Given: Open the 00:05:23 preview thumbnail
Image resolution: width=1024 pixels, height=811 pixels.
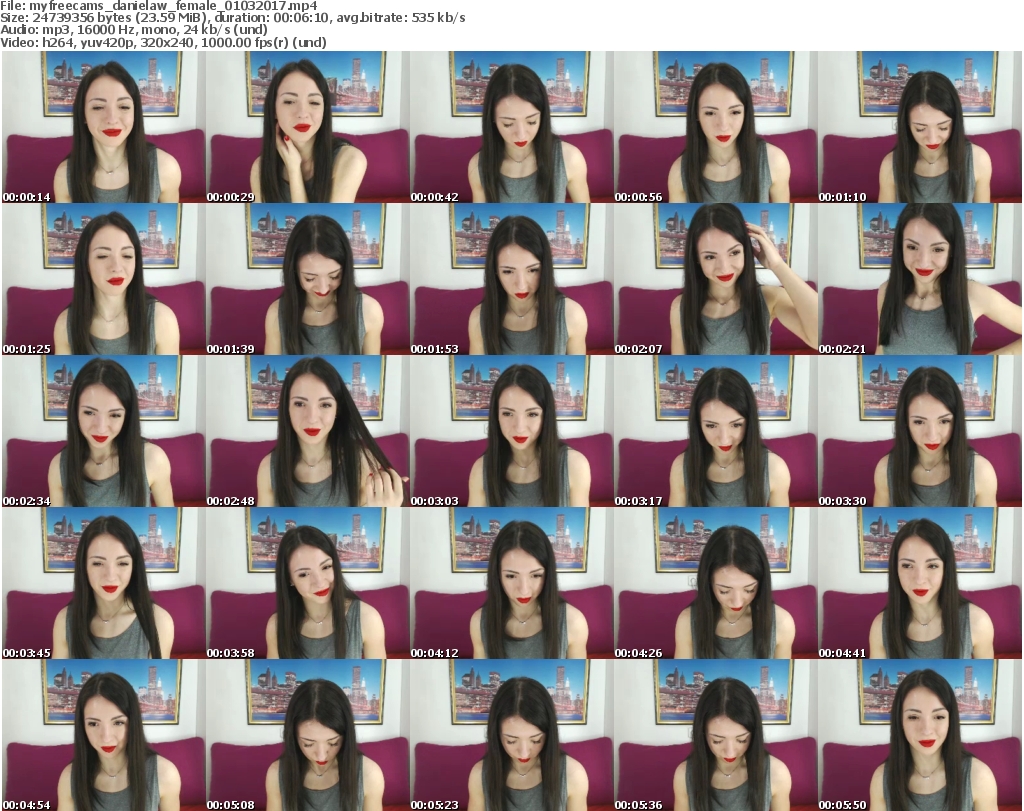Looking at the screenshot, I should tap(511, 735).
